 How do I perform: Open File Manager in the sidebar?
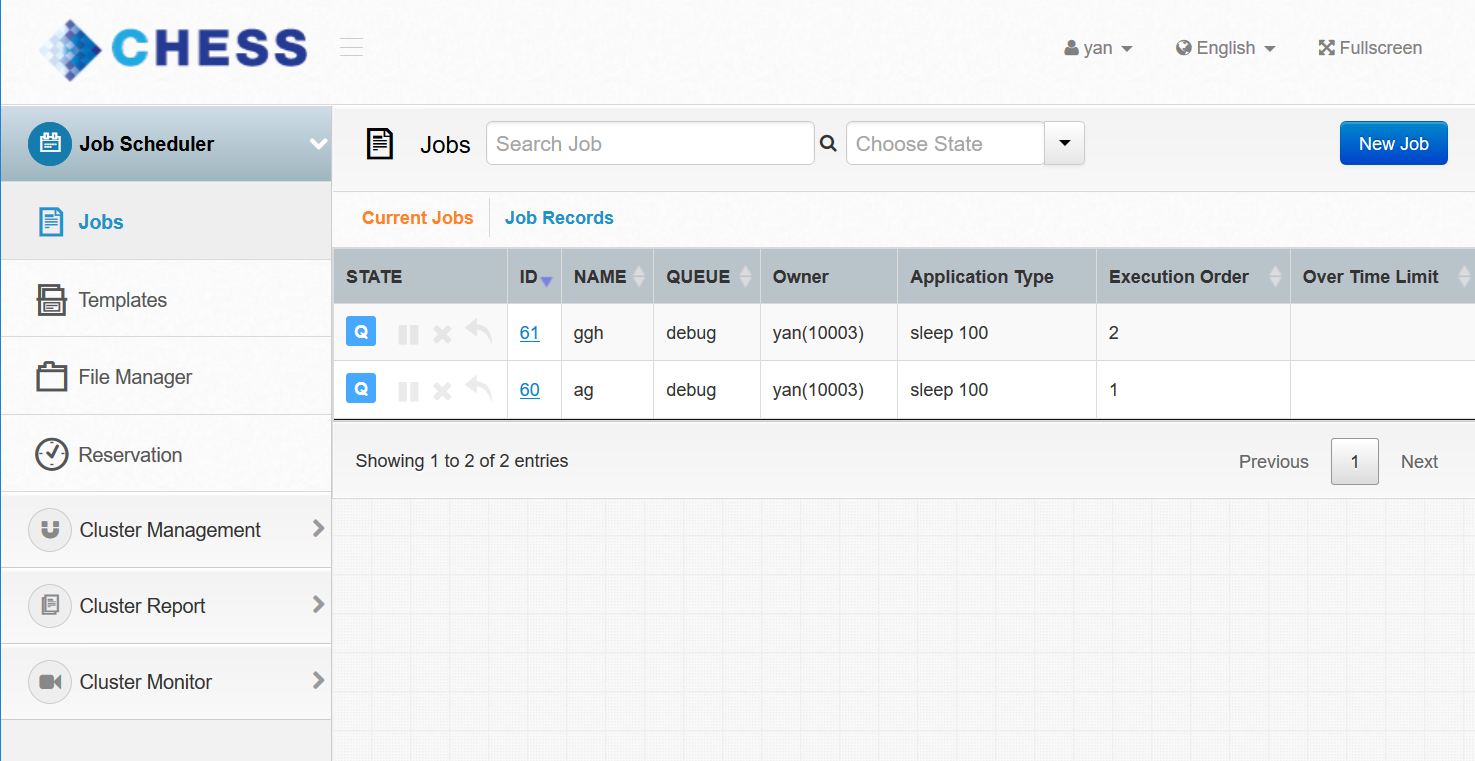[x=166, y=377]
